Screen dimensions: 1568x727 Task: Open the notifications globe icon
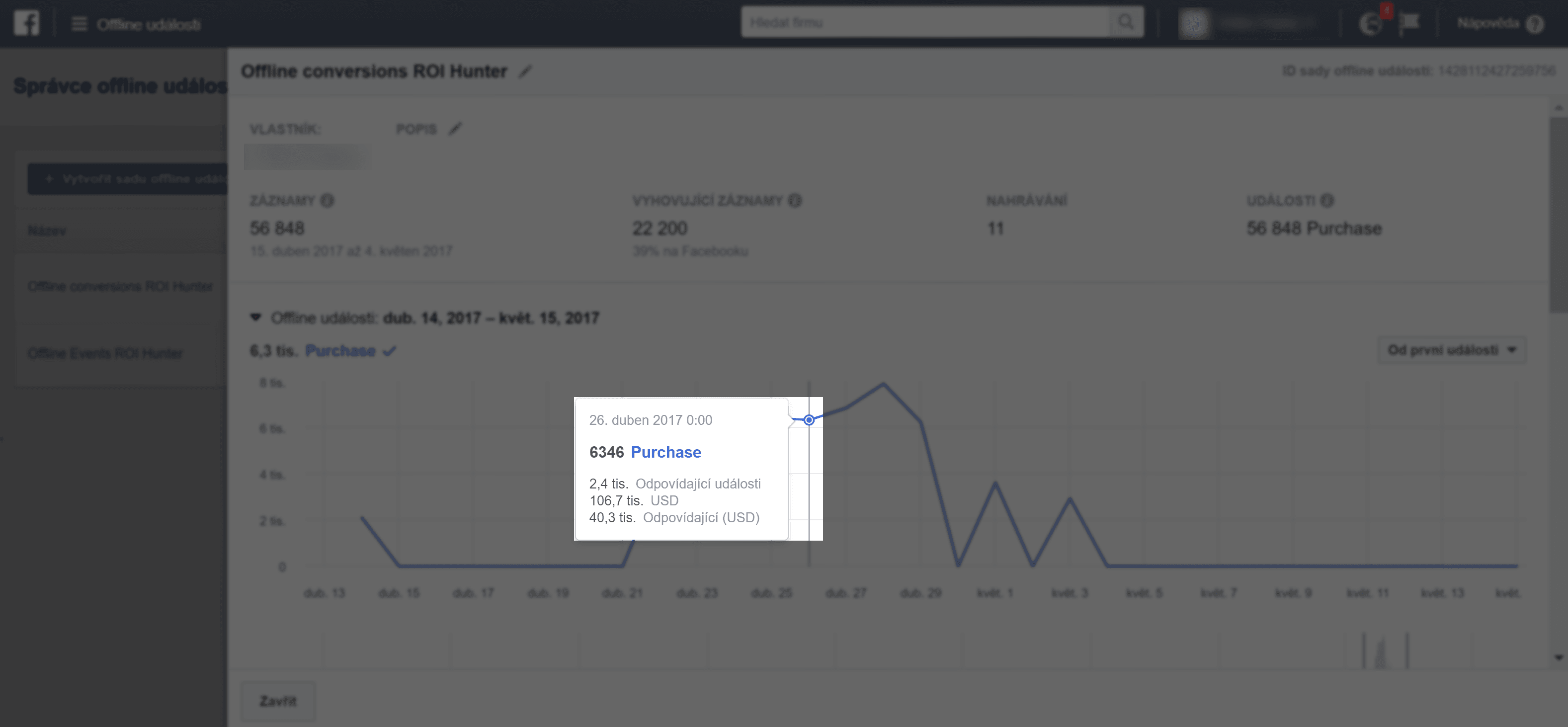1370,24
